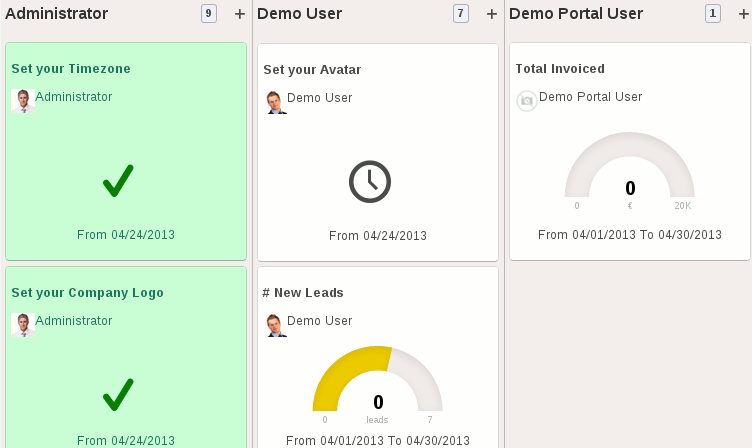Click the plus icon in Demo User column
The width and height of the screenshot is (752, 448).
point(491,14)
